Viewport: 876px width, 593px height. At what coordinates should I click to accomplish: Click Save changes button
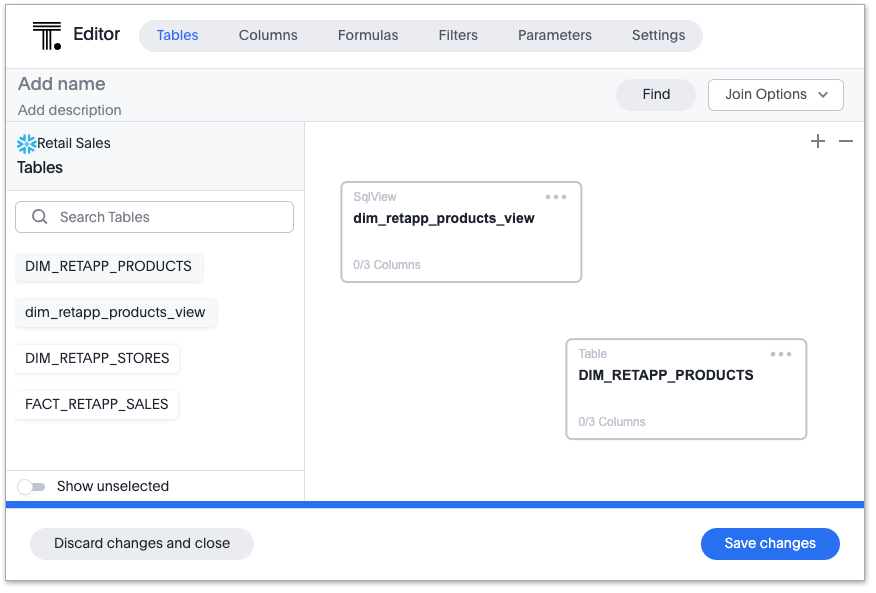[x=770, y=544]
